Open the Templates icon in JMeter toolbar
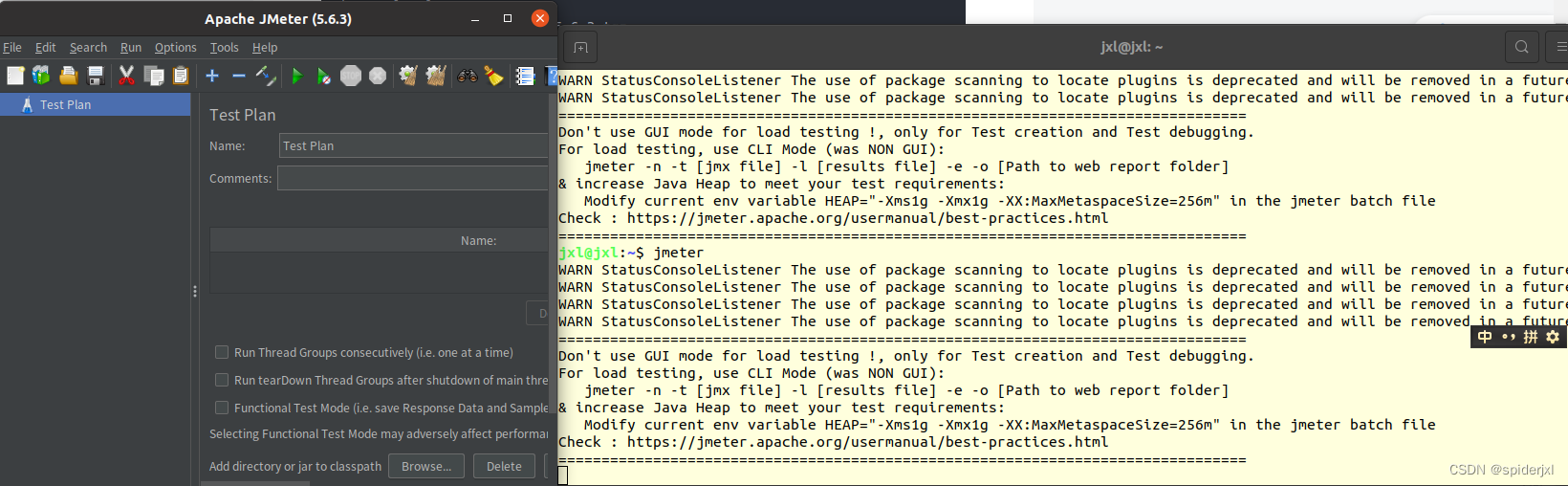The height and width of the screenshot is (486, 1568). tap(41, 76)
